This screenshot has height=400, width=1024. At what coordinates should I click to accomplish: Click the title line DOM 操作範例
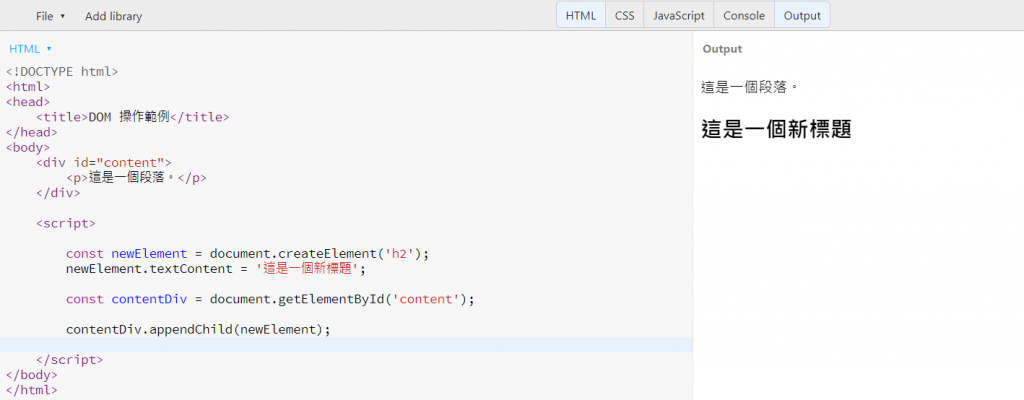[133, 117]
